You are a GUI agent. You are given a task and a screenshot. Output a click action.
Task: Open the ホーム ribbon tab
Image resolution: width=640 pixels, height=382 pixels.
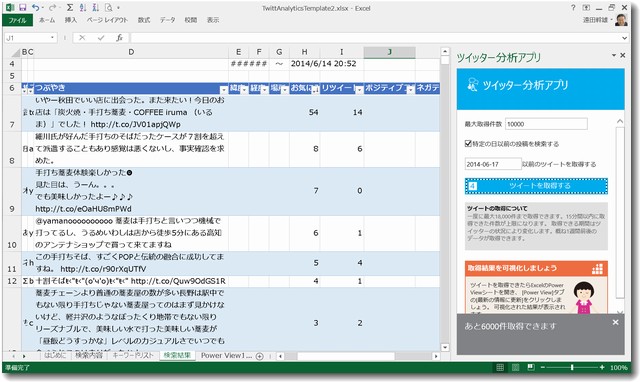pos(47,20)
